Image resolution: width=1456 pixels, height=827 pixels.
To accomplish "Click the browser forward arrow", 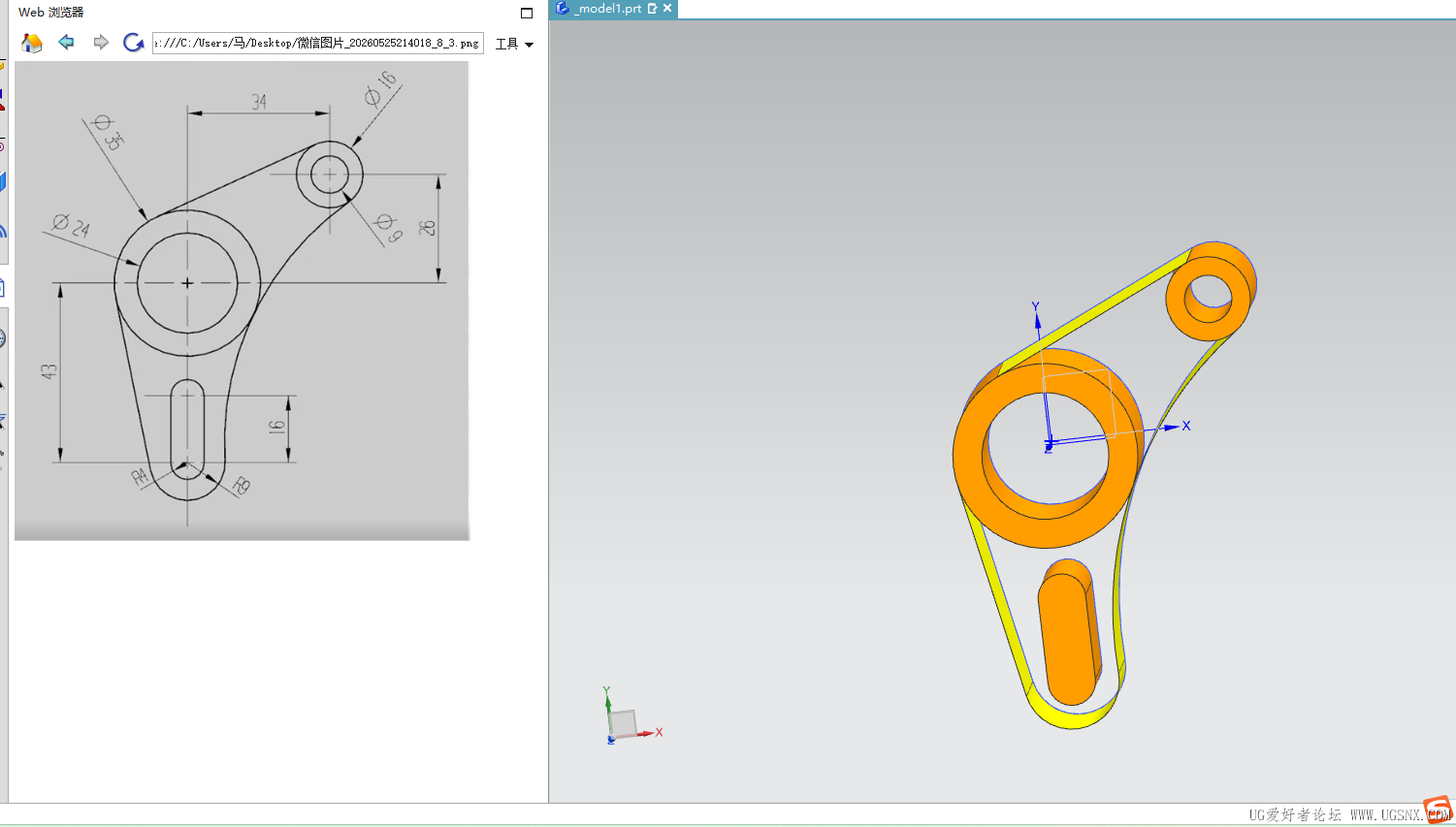I will coord(101,42).
